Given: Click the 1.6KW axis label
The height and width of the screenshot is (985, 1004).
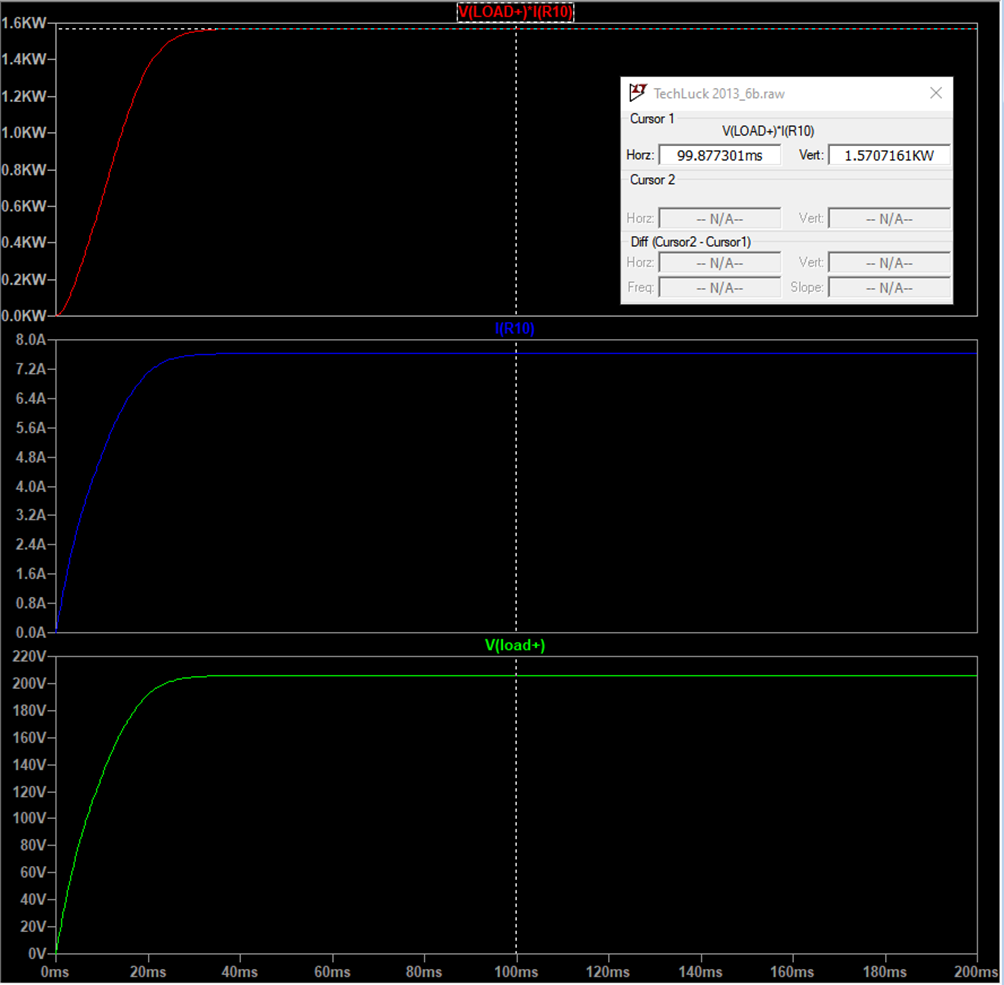Looking at the screenshot, I should pyautogui.click(x=24, y=23).
